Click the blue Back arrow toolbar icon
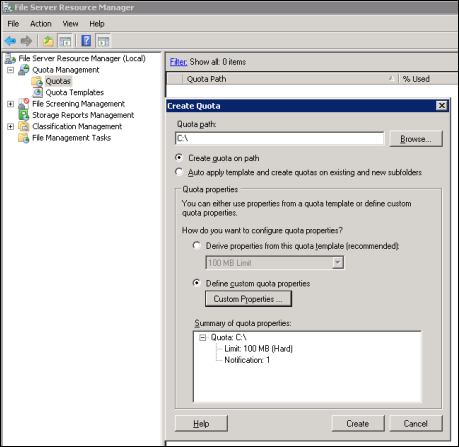Image resolution: width=459 pixels, height=447 pixels. point(10,41)
